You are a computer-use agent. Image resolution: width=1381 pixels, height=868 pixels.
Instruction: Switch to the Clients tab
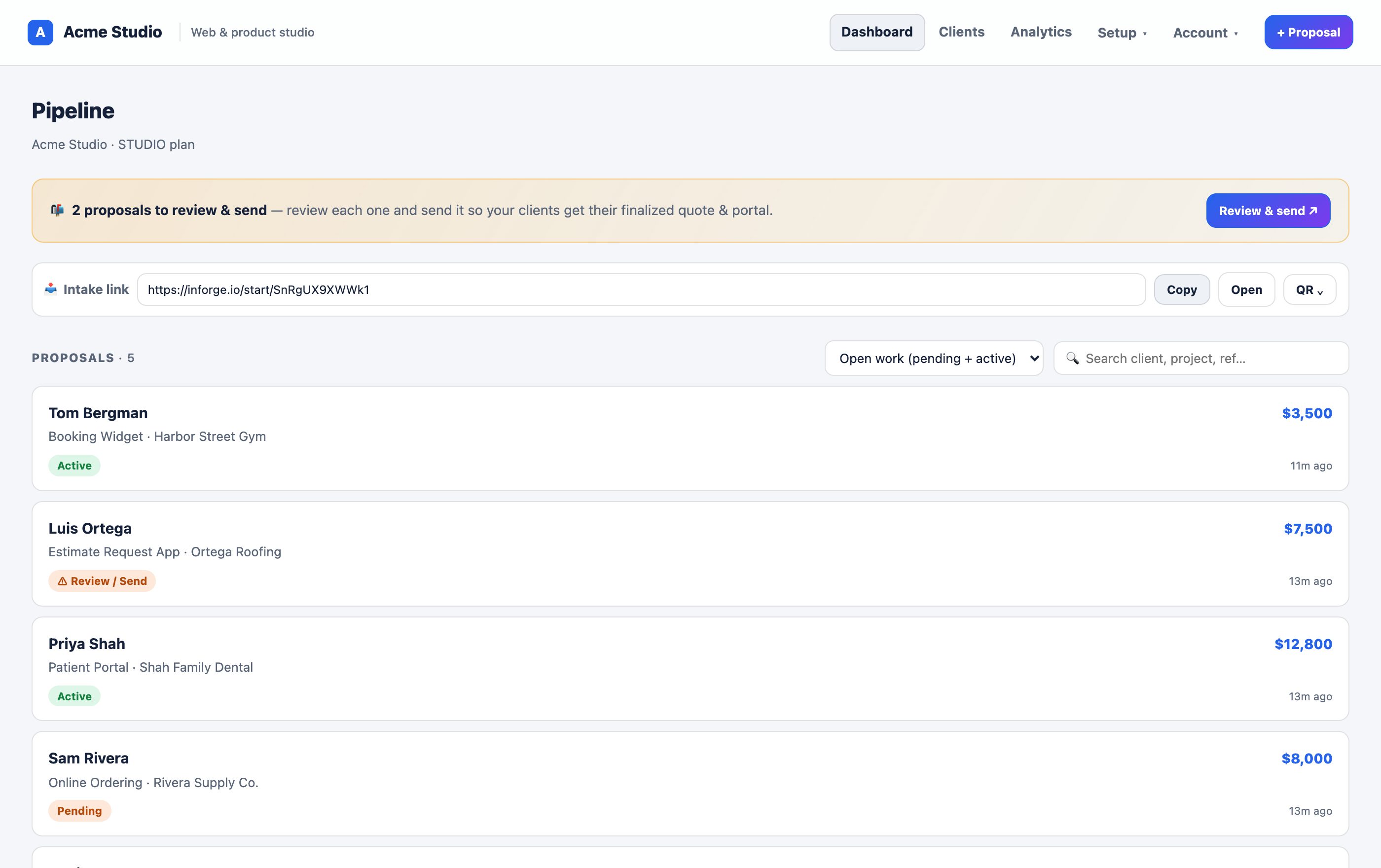tap(961, 32)
